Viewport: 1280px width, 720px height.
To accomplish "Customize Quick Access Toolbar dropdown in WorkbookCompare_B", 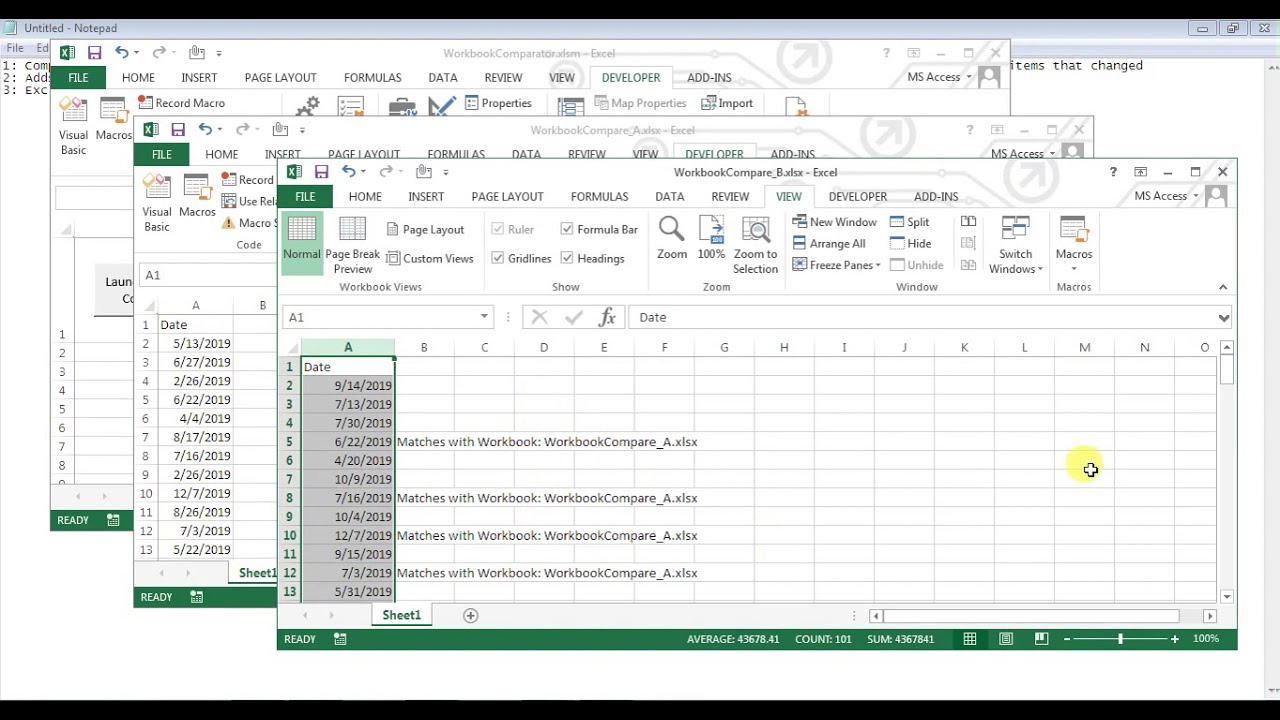I will click(x=445, y=172).
